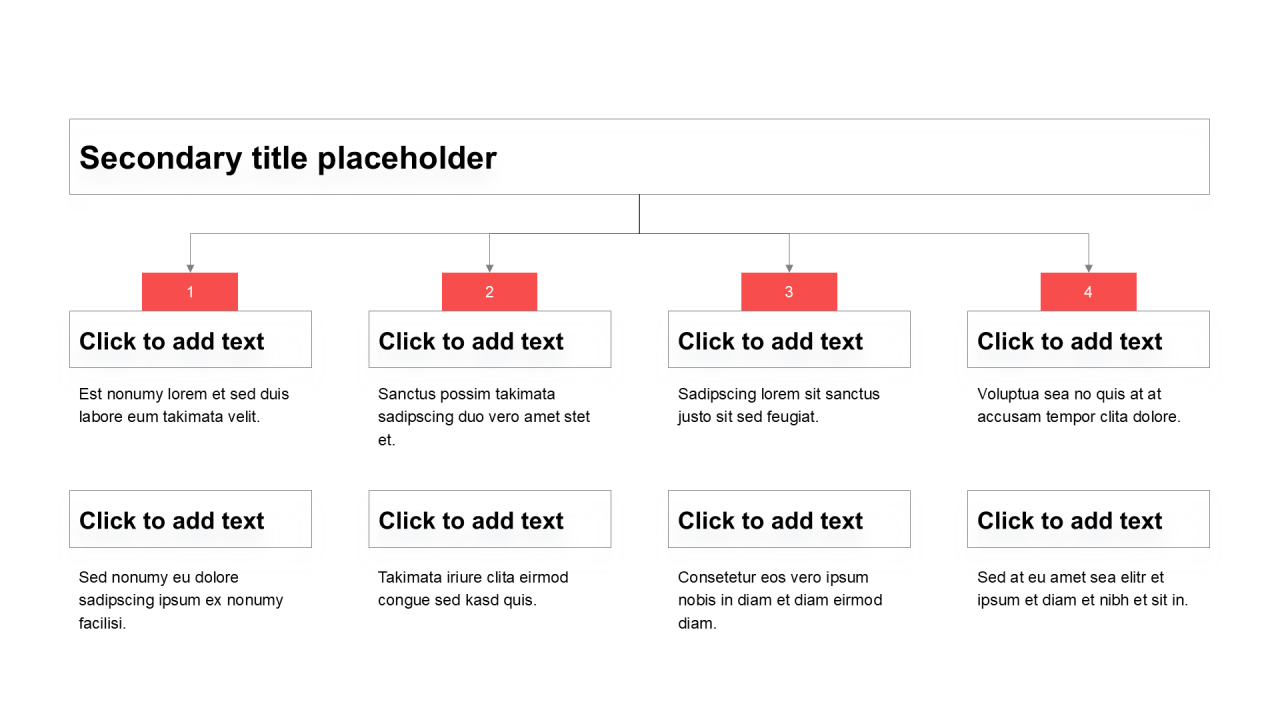Click the heading above 'Sed at eu amet'
The width and height of the screenshot is (1280, 720).
click(x=1088, y=519)
